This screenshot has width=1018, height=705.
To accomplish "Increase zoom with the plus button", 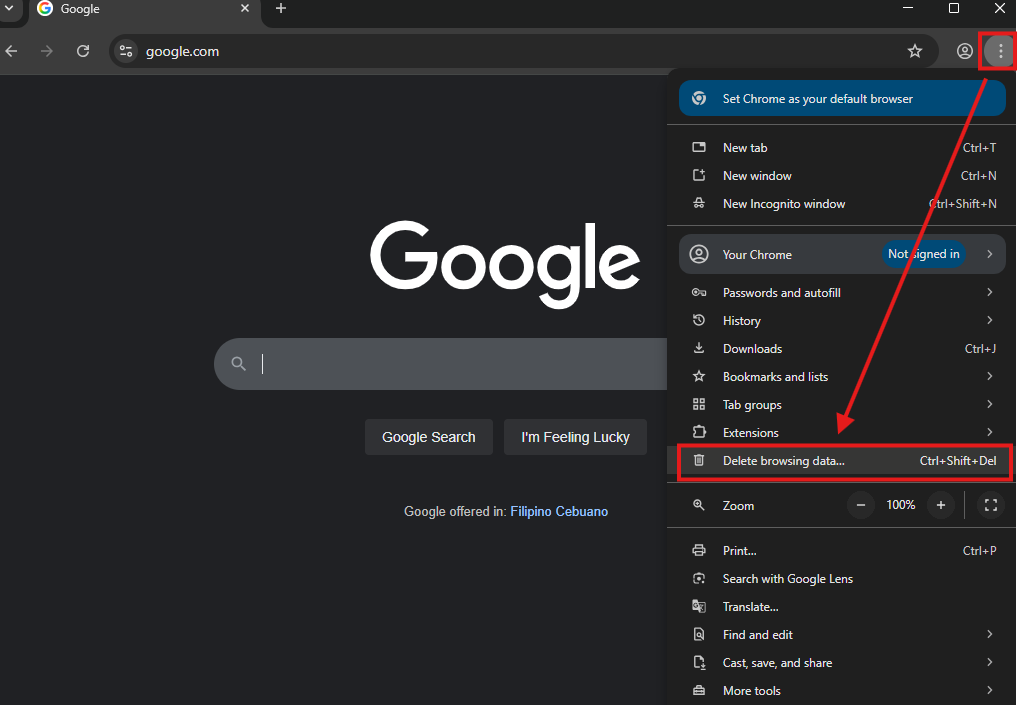I will 940,505.
